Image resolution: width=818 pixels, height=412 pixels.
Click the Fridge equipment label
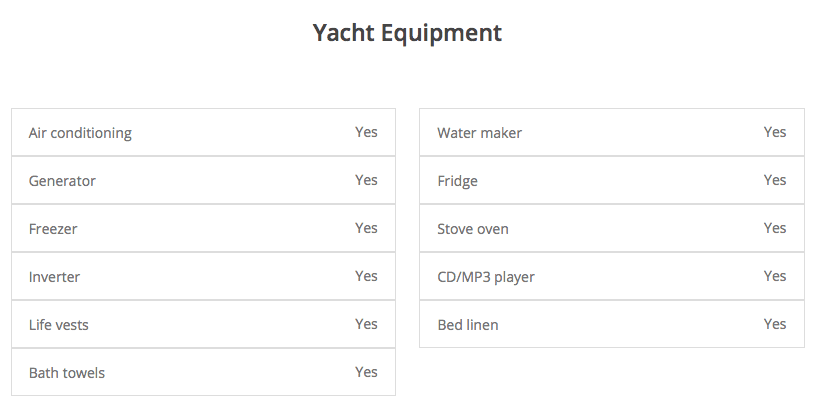click(457, 181)
